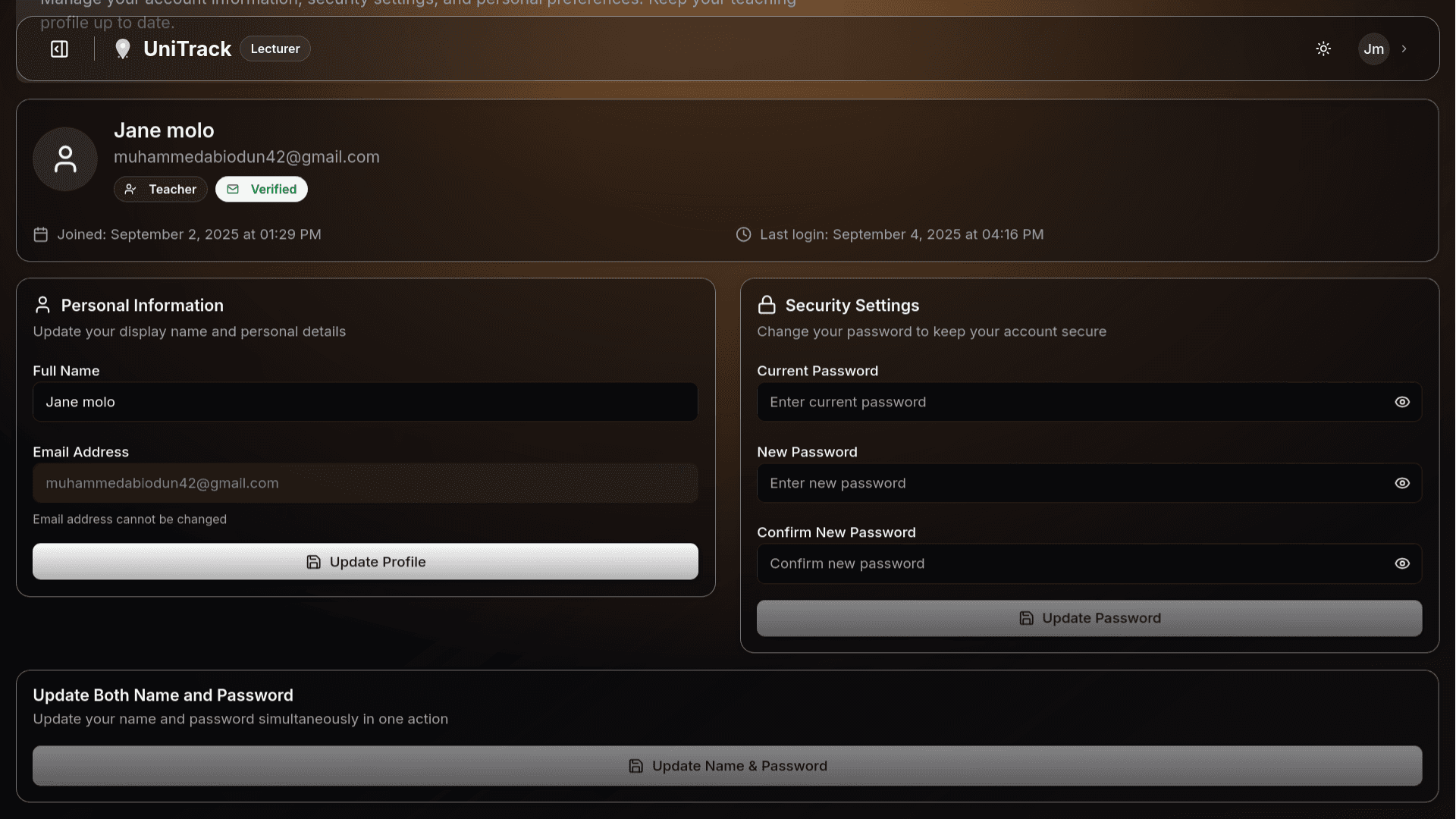This screenshot has width=1456, height=819.
Task: Click the Update Password button
Action: pos(1089,618)
